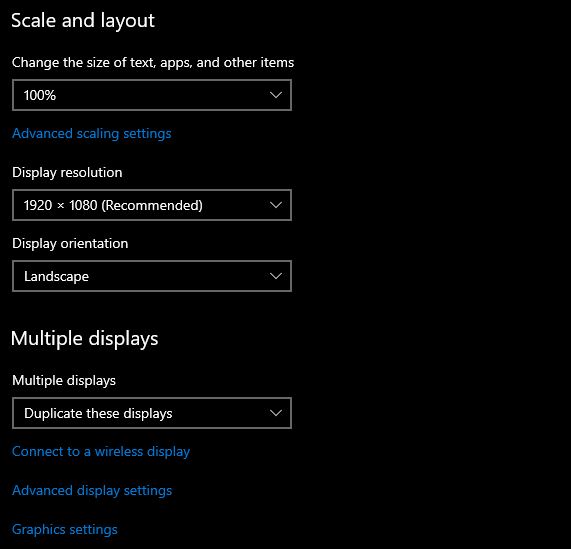Click the chevron arrow next to Landscape
571x549 pixels.
click(276, 276)
